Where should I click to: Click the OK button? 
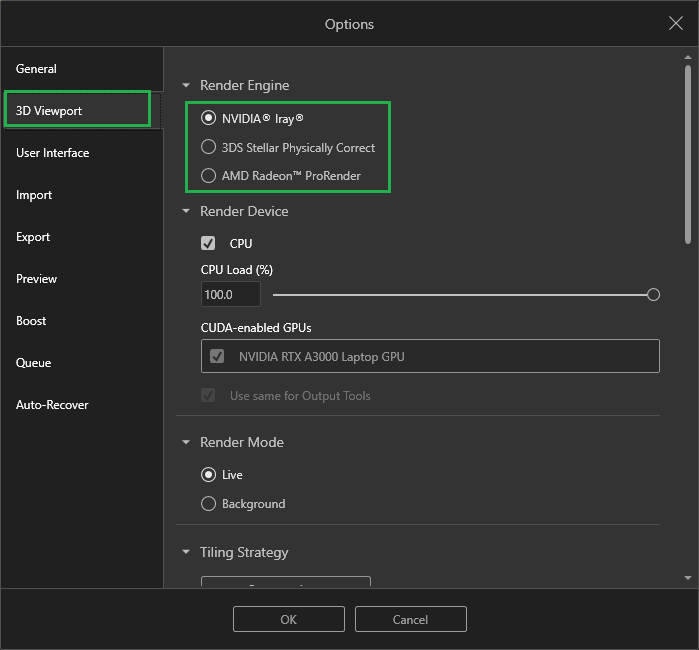288,619
